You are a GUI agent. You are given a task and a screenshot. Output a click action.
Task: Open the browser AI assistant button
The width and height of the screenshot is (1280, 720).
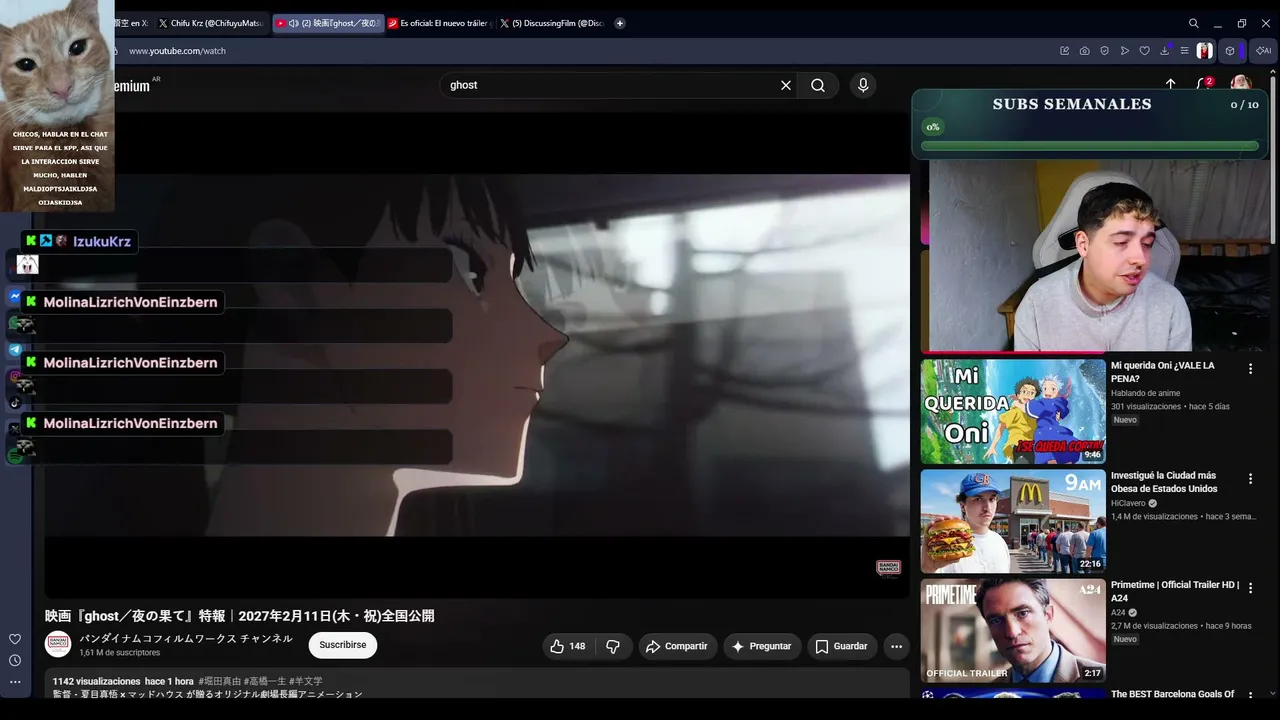(x=1263, y=51)
